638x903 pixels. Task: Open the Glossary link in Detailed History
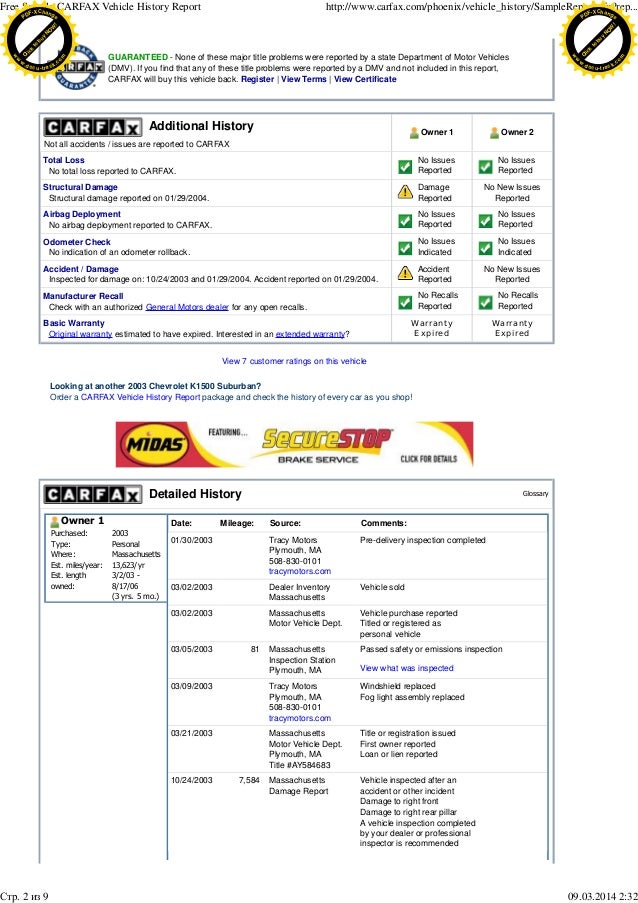click(536, 494)
